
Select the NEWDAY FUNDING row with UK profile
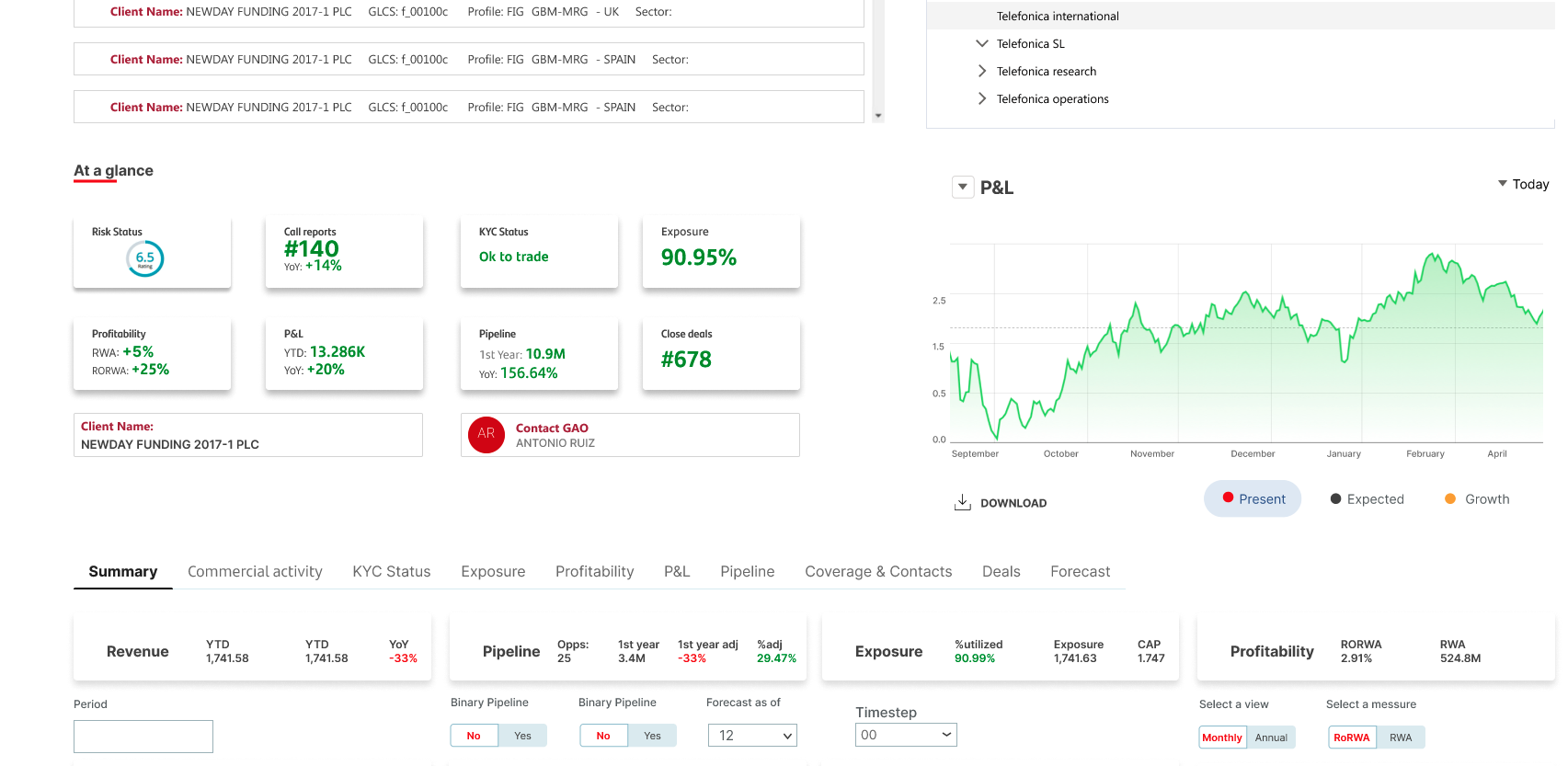pos(469,12)
